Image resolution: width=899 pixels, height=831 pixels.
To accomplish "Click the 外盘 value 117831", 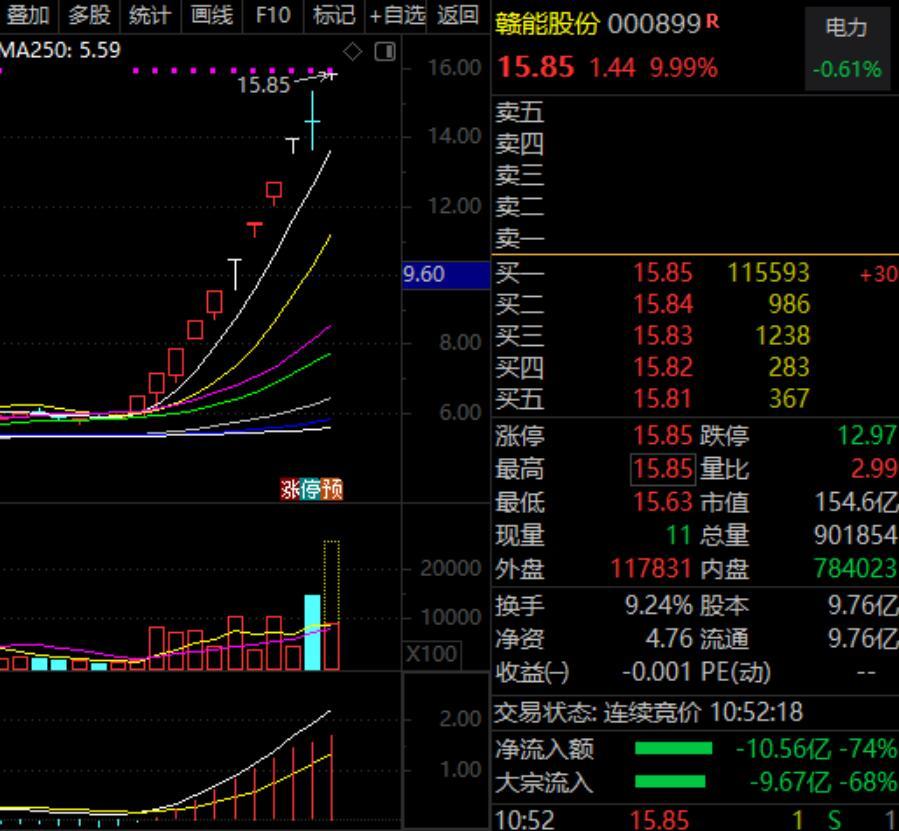I will point(651,569).
